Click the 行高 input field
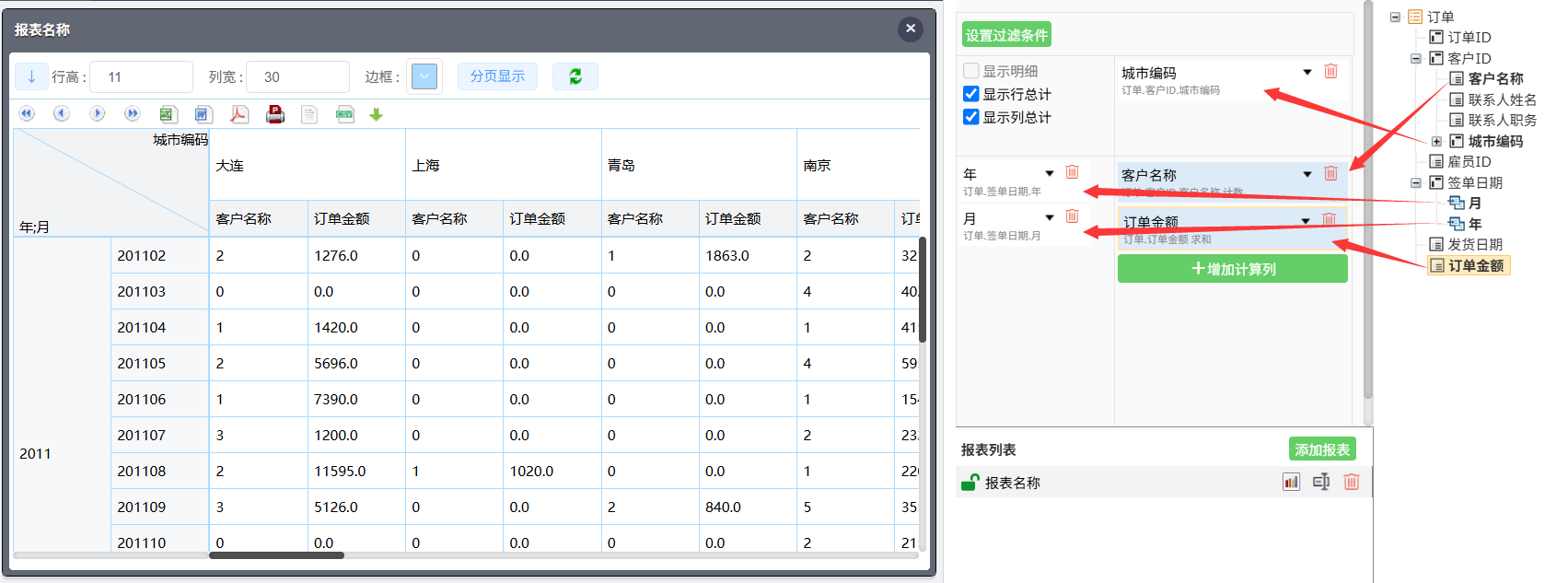 [141, 76]
